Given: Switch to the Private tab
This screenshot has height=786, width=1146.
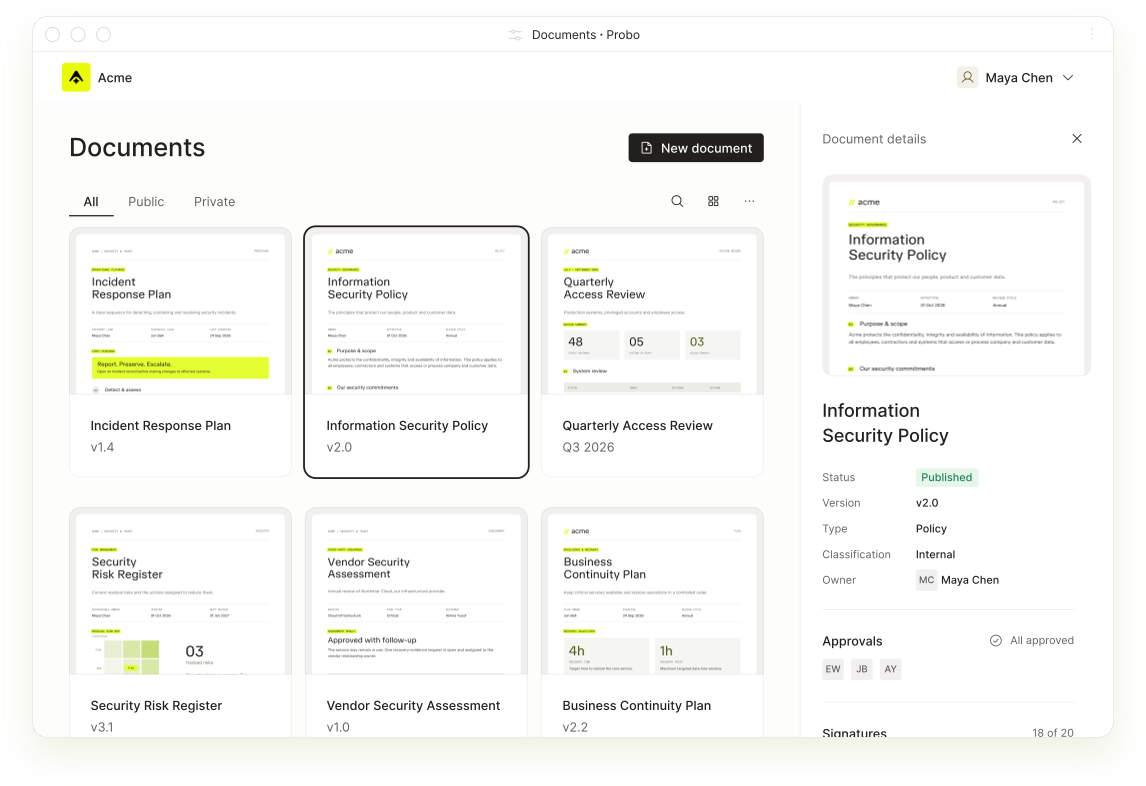Looking at the screenshot, I should [x=214, y=202].
